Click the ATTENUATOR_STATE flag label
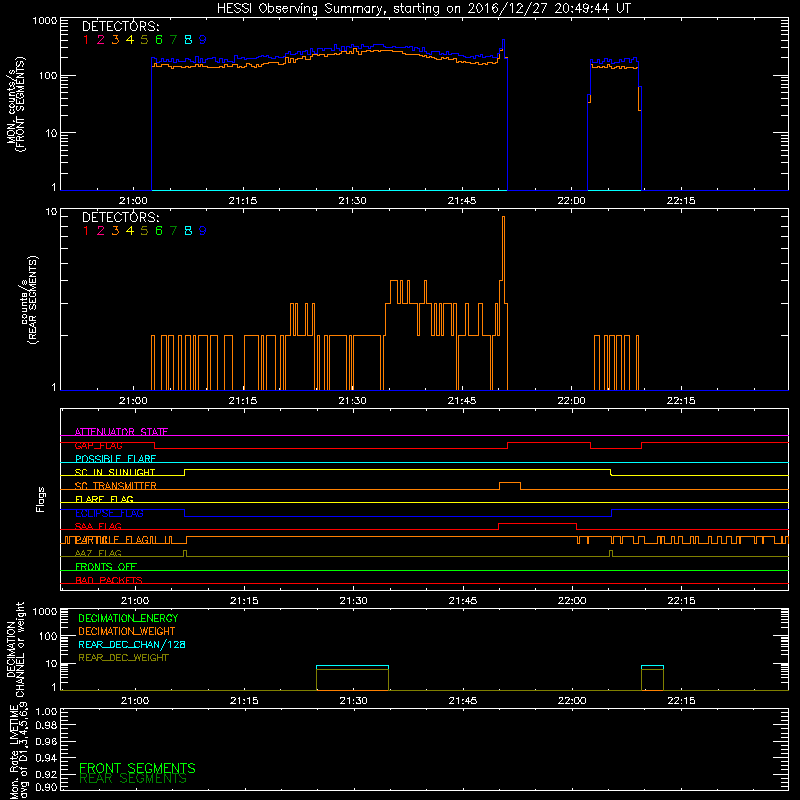 click(121, 432)
